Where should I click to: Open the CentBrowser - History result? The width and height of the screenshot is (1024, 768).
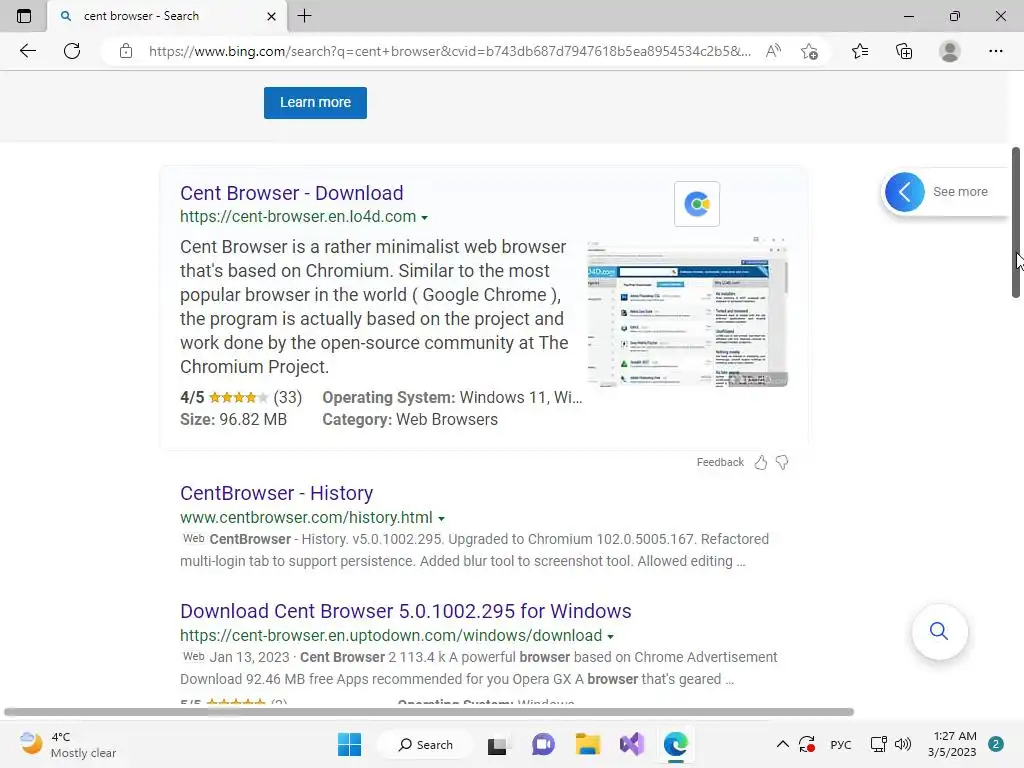(x=276, y=493)
